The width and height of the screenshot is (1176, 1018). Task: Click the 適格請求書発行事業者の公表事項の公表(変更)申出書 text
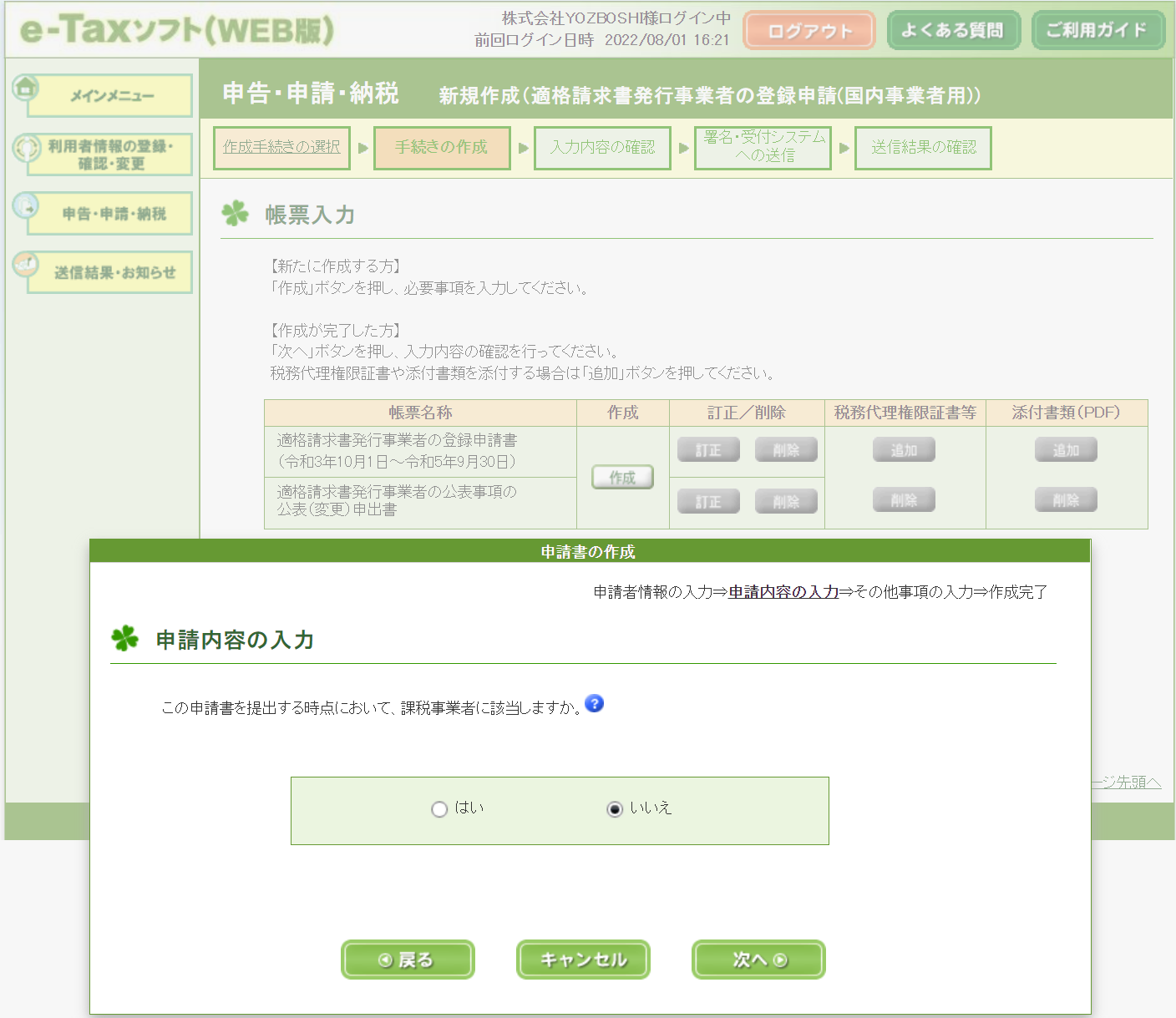point(397,500)
